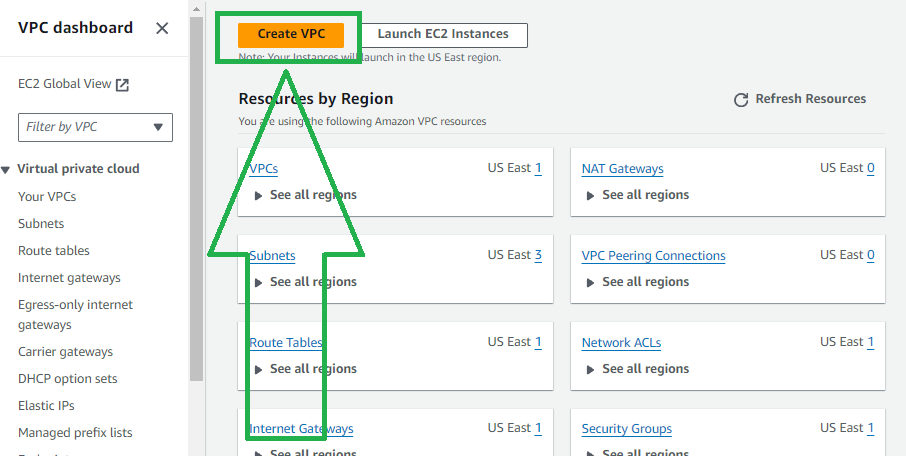Click the VPCs US East count 1
The height and width of the screenshot is (456, 906).
pyautogui.click(x=538, y=168)
